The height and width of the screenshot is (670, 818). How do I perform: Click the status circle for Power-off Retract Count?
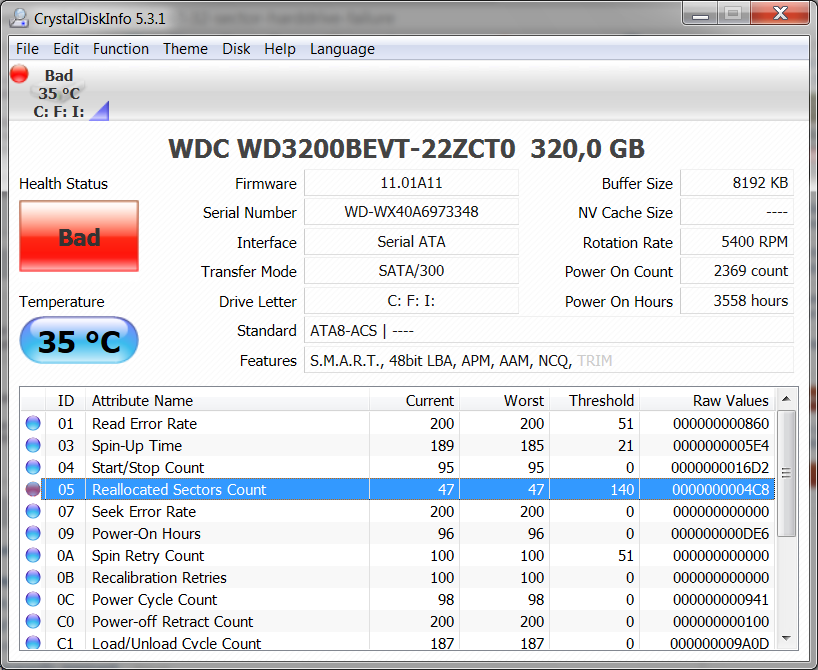coord(33,621)
